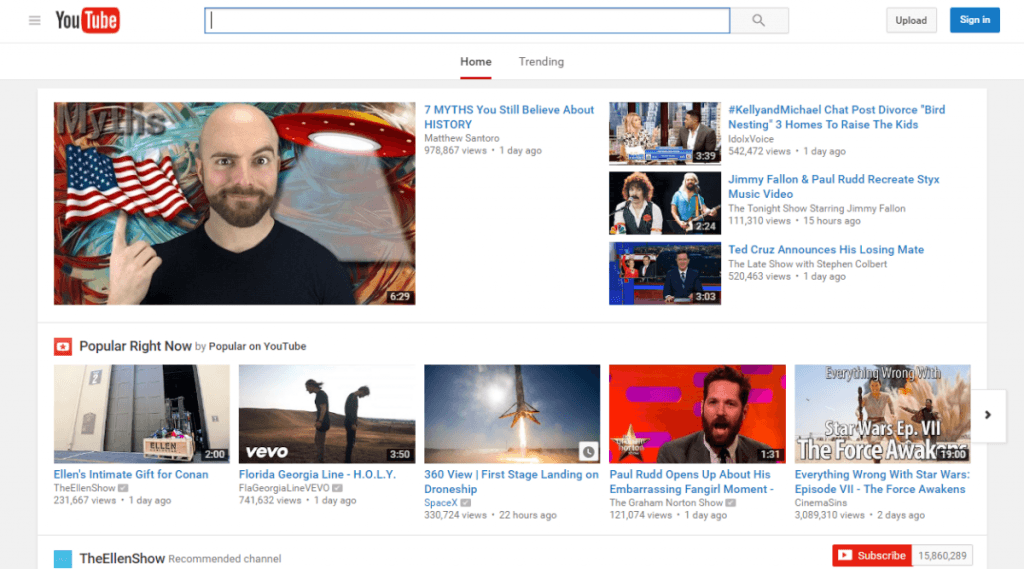
Task: Open Ellen's Intimate Gift for Conan link
Action: click(x=131, y=474)
